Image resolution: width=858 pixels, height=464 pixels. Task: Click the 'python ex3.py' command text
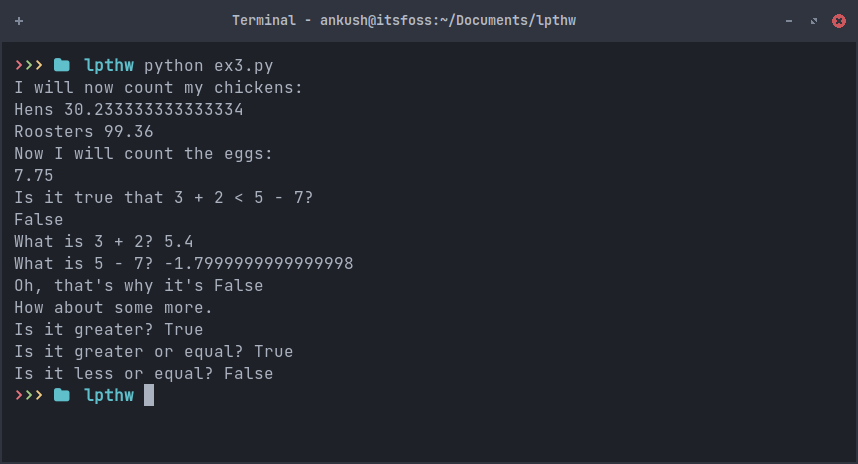pyautogui.click(x=208, y=66)
